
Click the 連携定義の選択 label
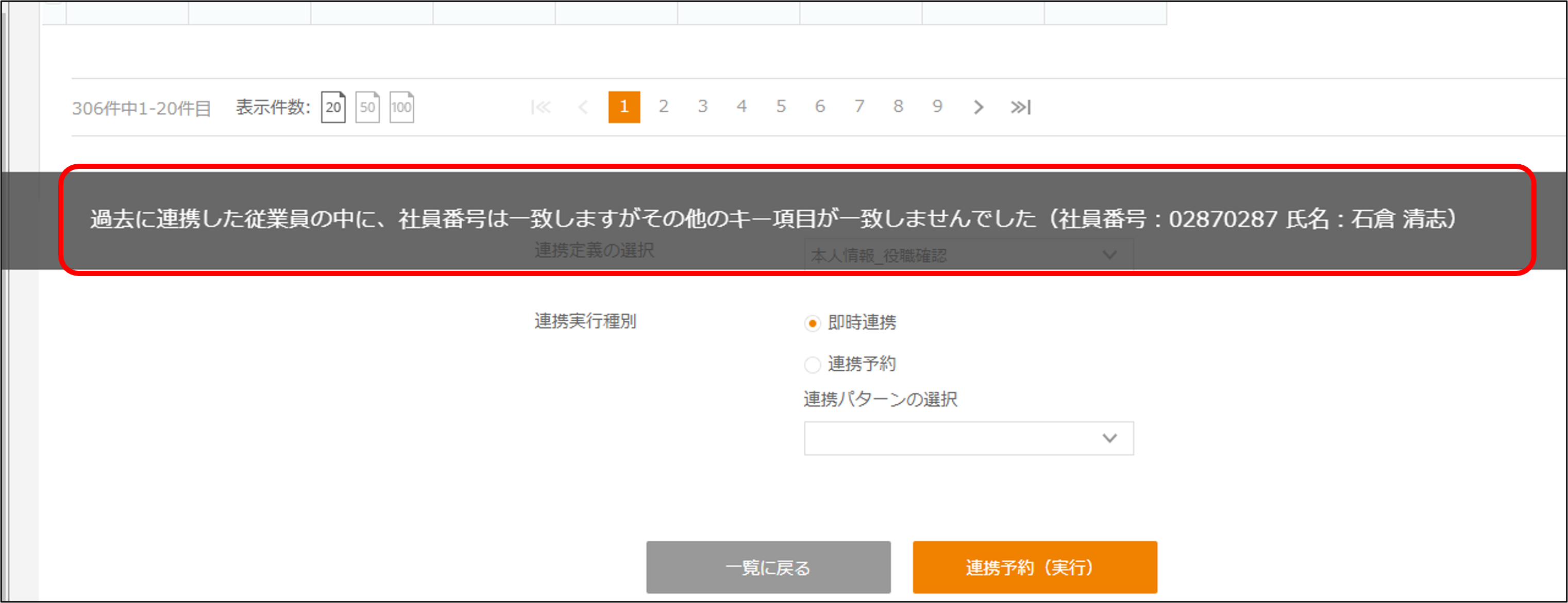[594, 250]
